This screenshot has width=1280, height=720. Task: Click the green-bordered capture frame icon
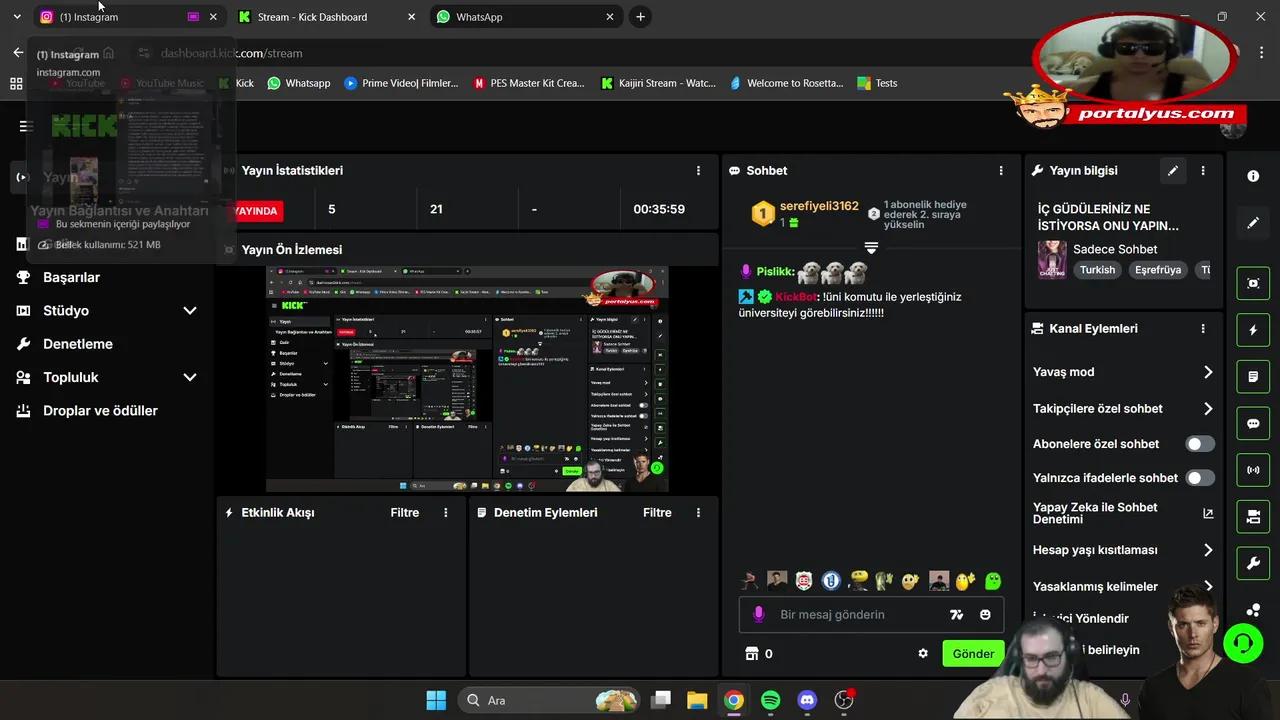pyautogui.click(x=1253, y=283)
